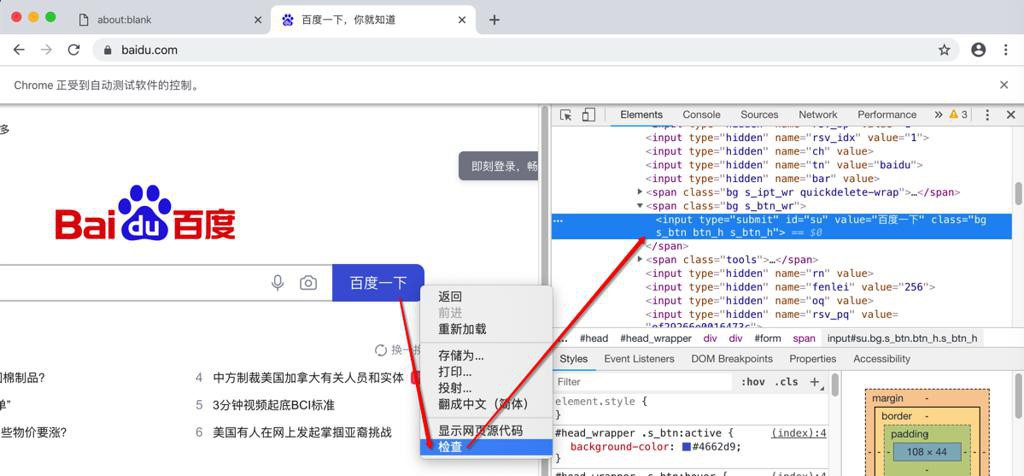Select 打印... in the context menu
1024x476 pixels.
[486, 372]
